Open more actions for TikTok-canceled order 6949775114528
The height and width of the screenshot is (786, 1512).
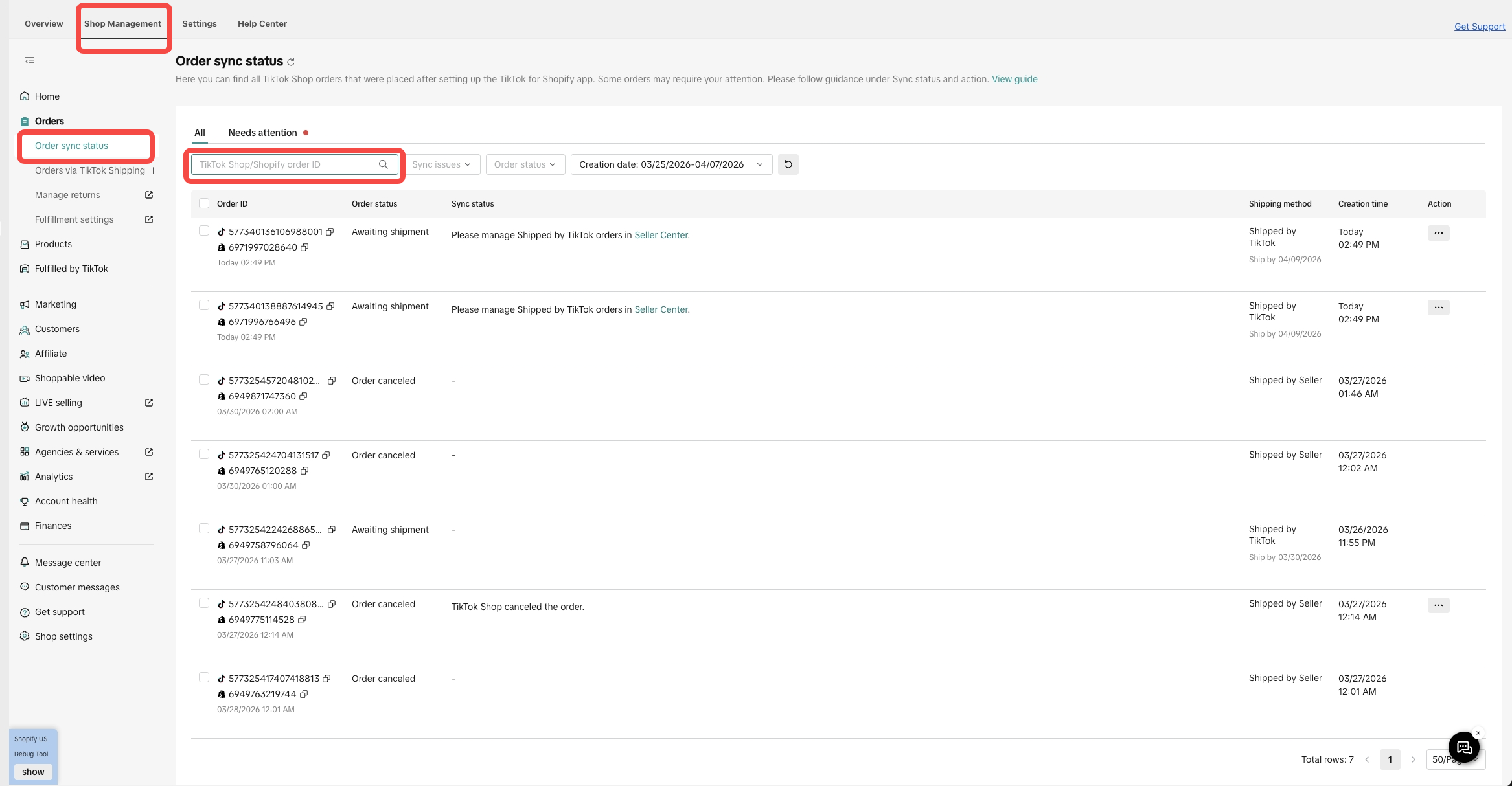[1439, 605]
